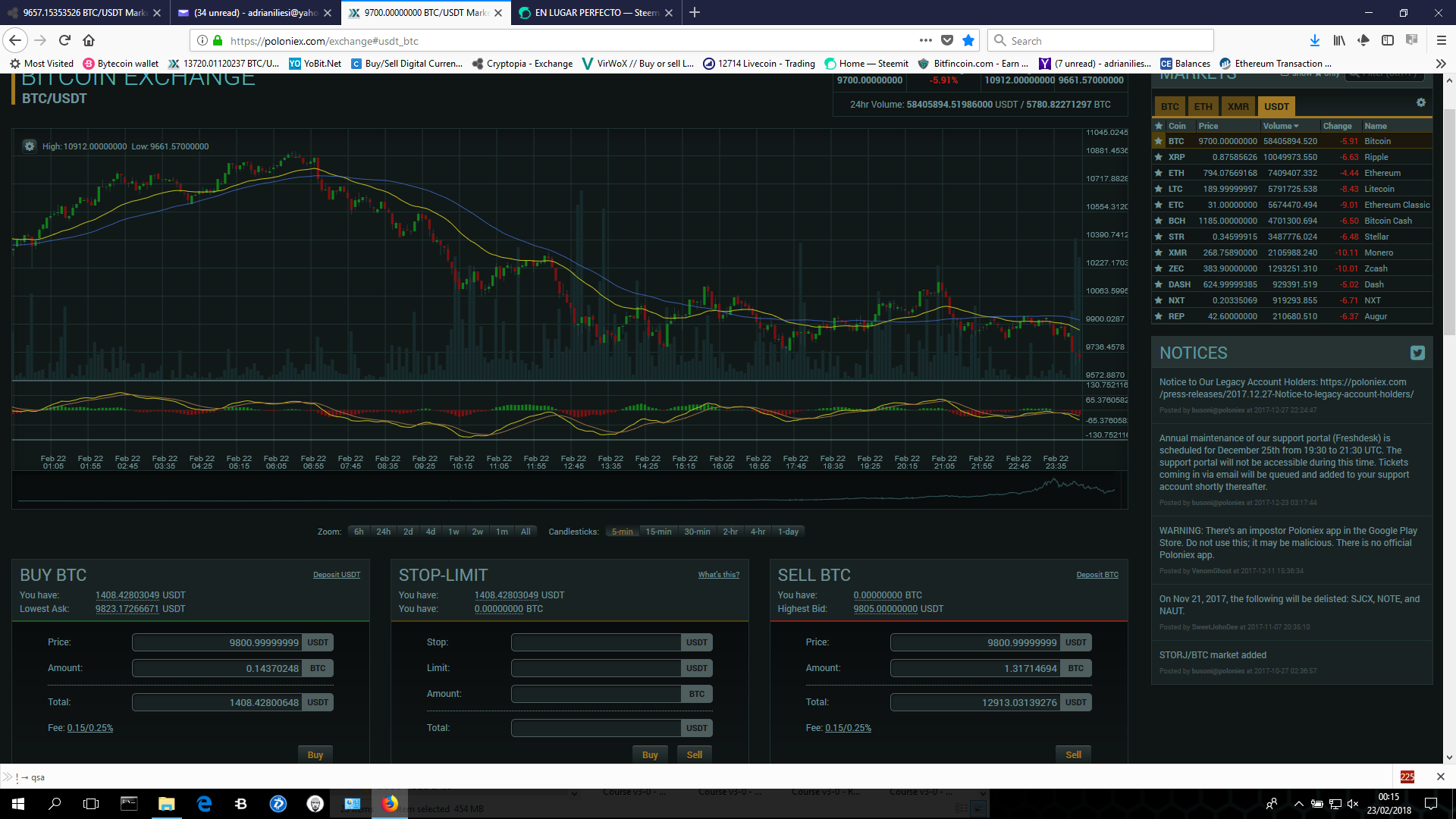Open the Deposit USDT link
The width and height of the screenshot is (1456, 819).
pos(336,575)
